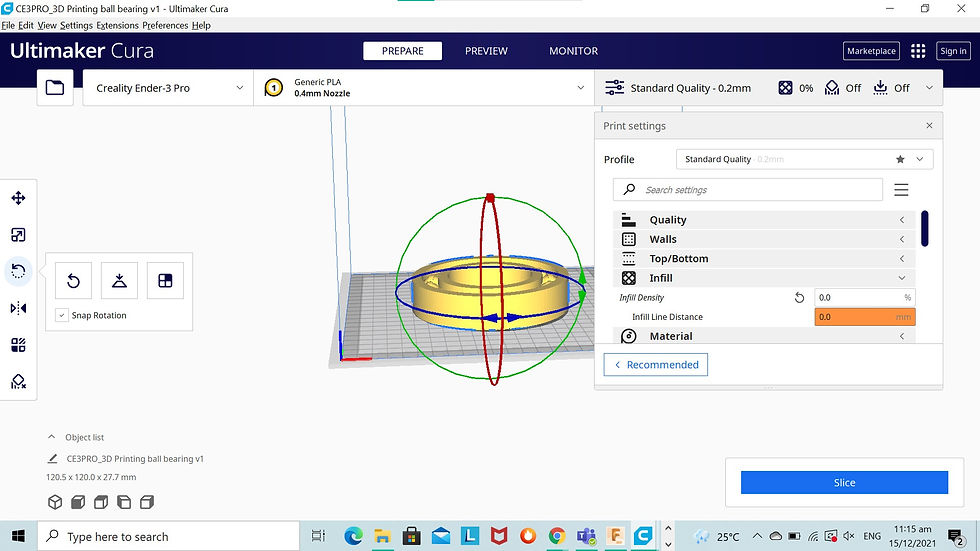Switch to the PREPARE stage

pos(402,51)
